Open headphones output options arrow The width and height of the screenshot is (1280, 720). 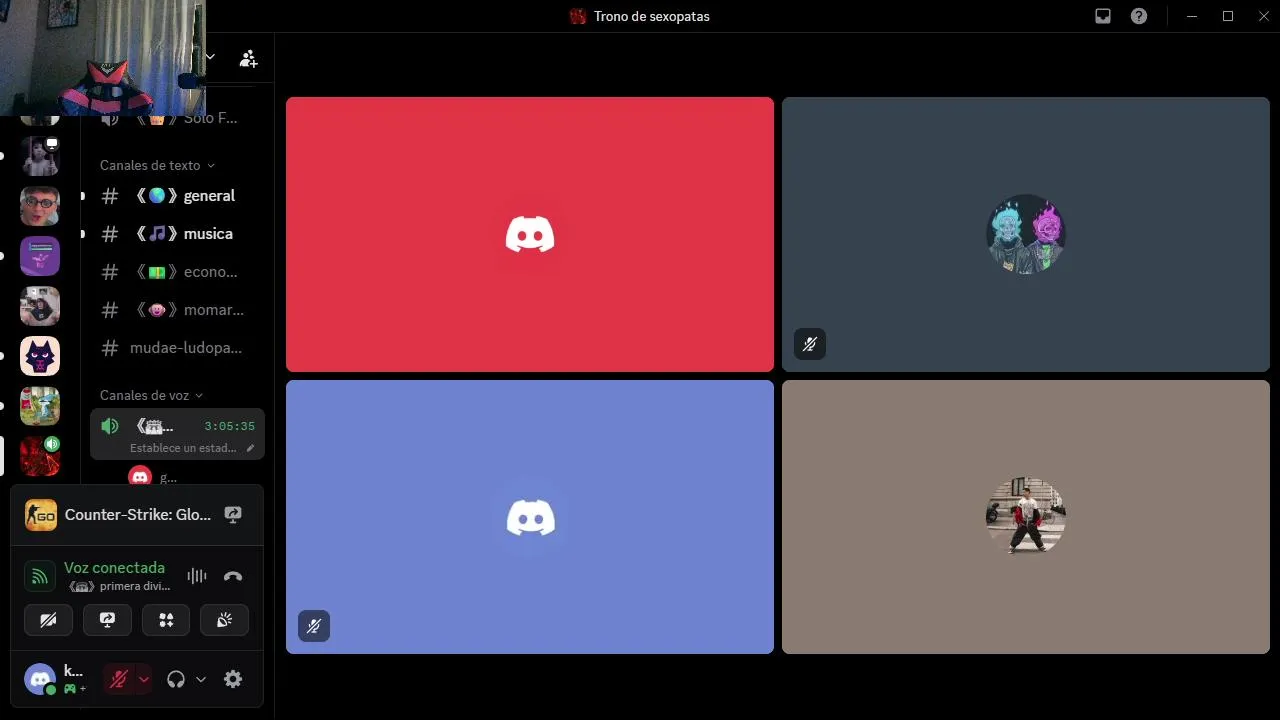click(x=201, y=679)
